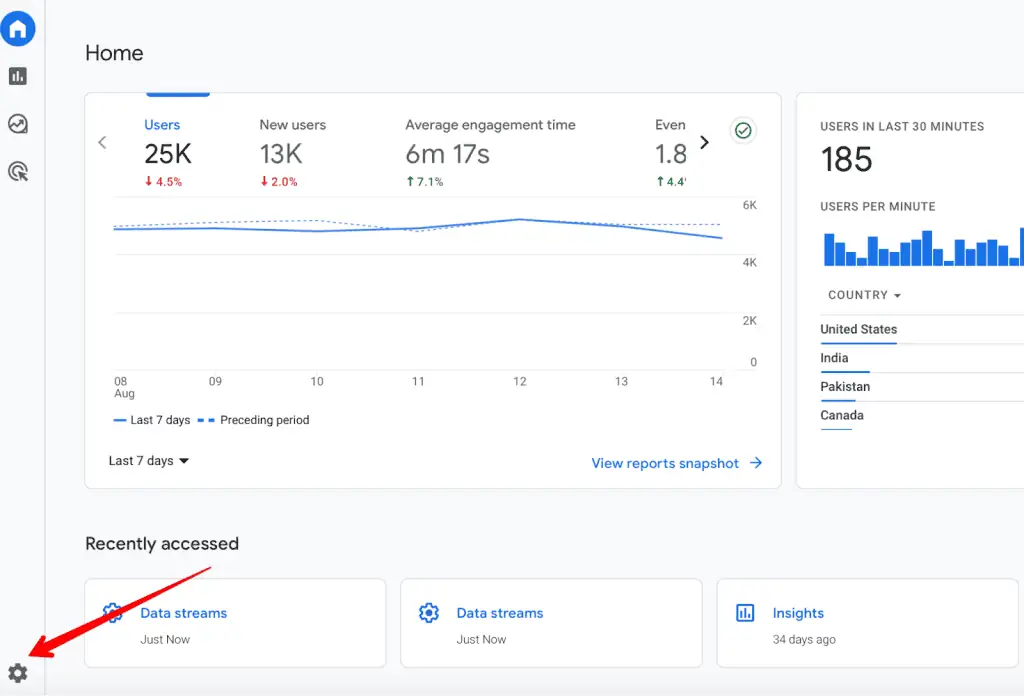Open the COUNTRY dimension dropdown
Screen dimensions: 1024x696
tap(863, 295)
